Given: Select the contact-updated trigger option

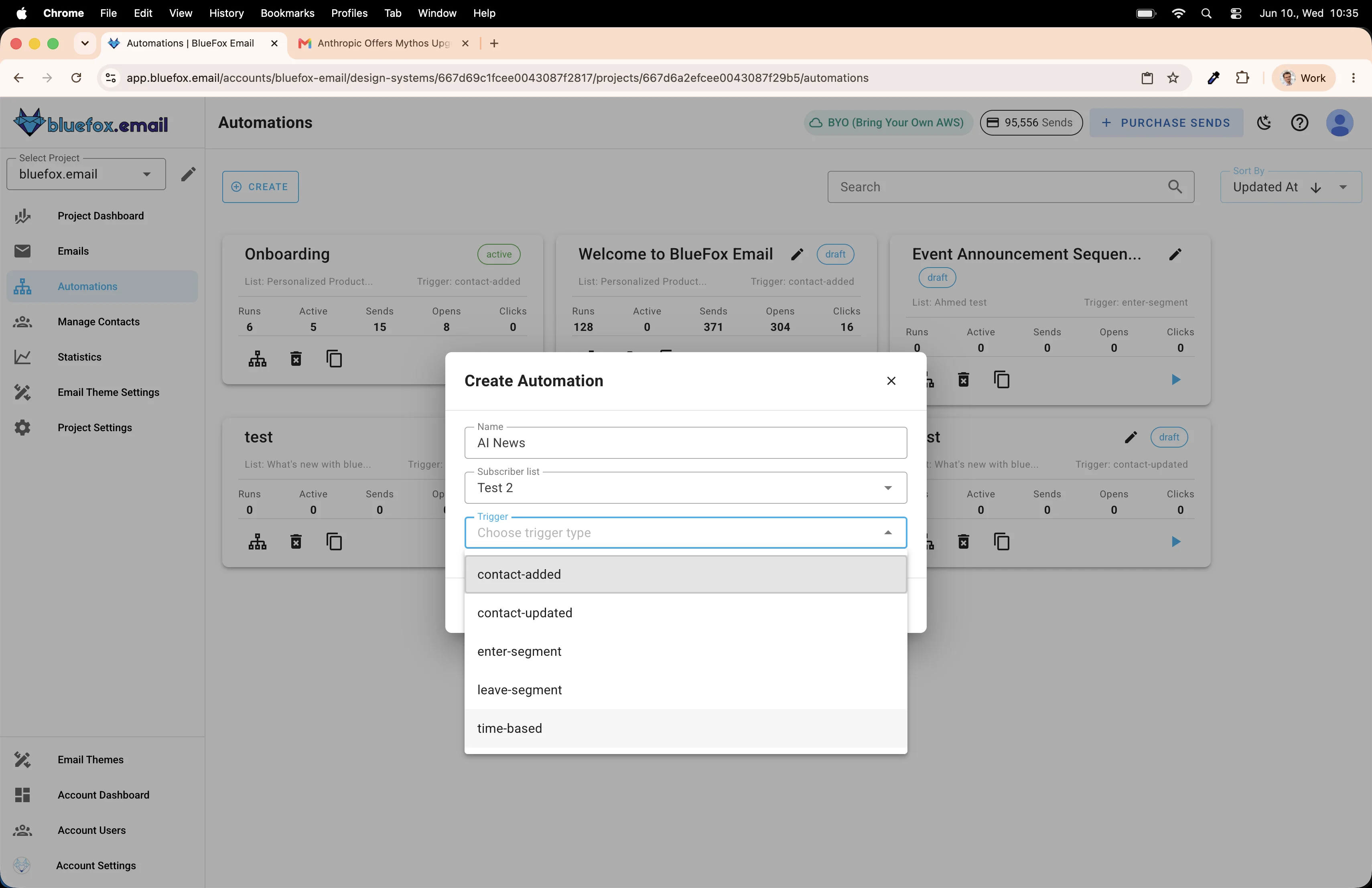Looking at the screenshot, I should pos(686,612).
